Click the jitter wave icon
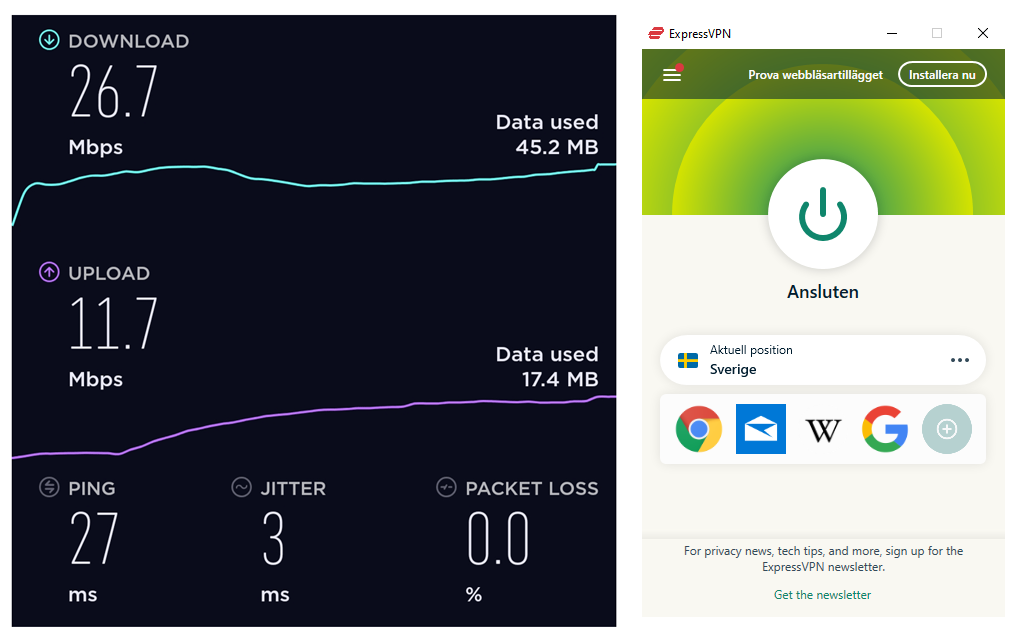This screenshot has width=1024, height=638. [x=242, y=487]
